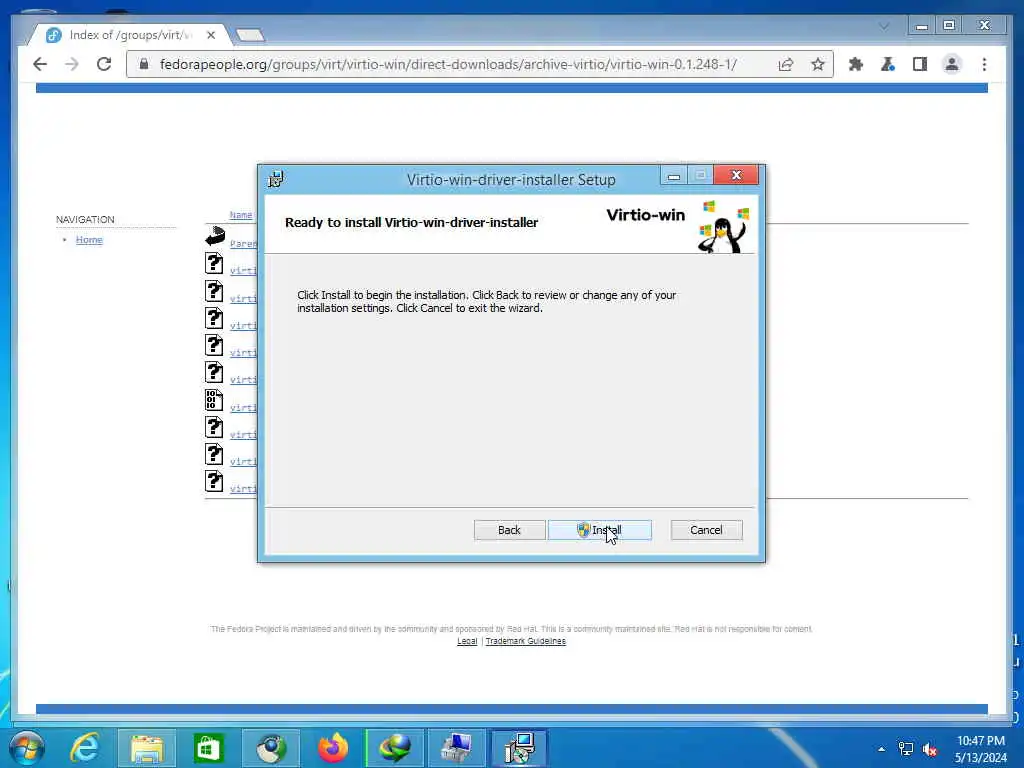Viewport: 1024px width, 768px height.
Task: Open the Chrome profile avatar
Action: click(x=952, y=64)
